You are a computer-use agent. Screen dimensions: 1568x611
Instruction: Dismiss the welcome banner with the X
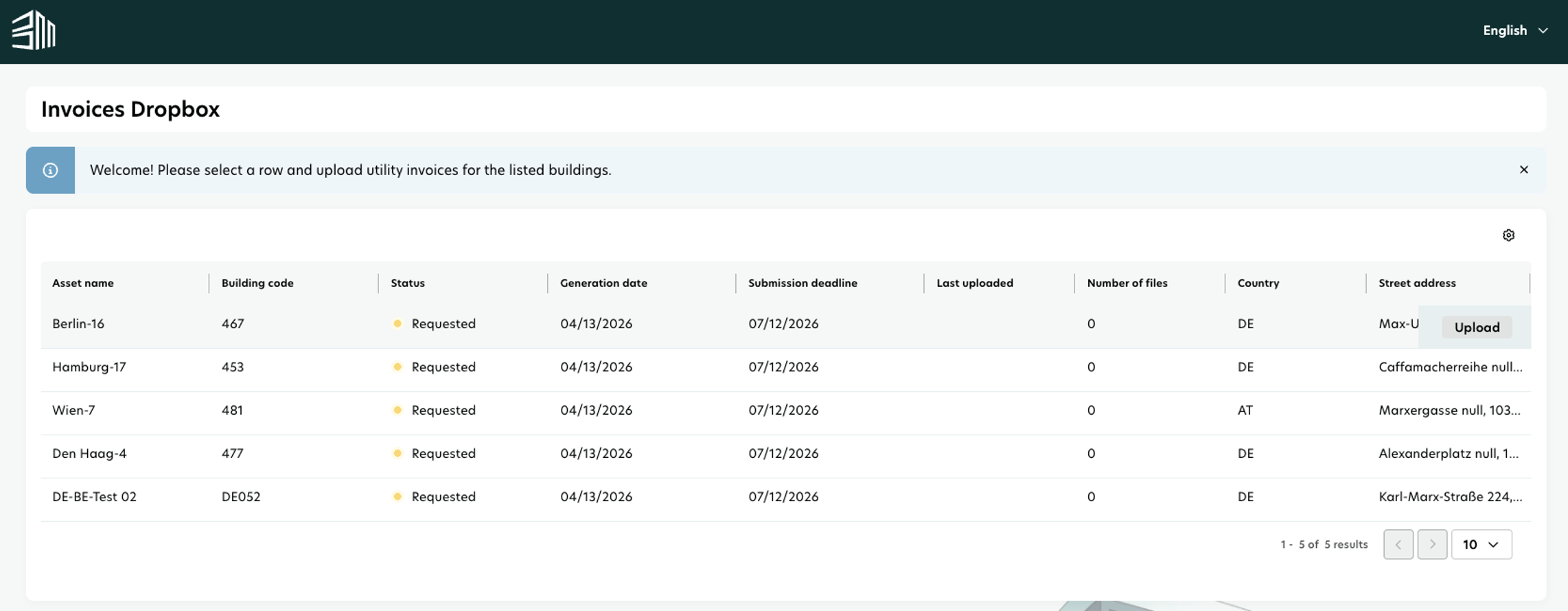coord(1523,170)
